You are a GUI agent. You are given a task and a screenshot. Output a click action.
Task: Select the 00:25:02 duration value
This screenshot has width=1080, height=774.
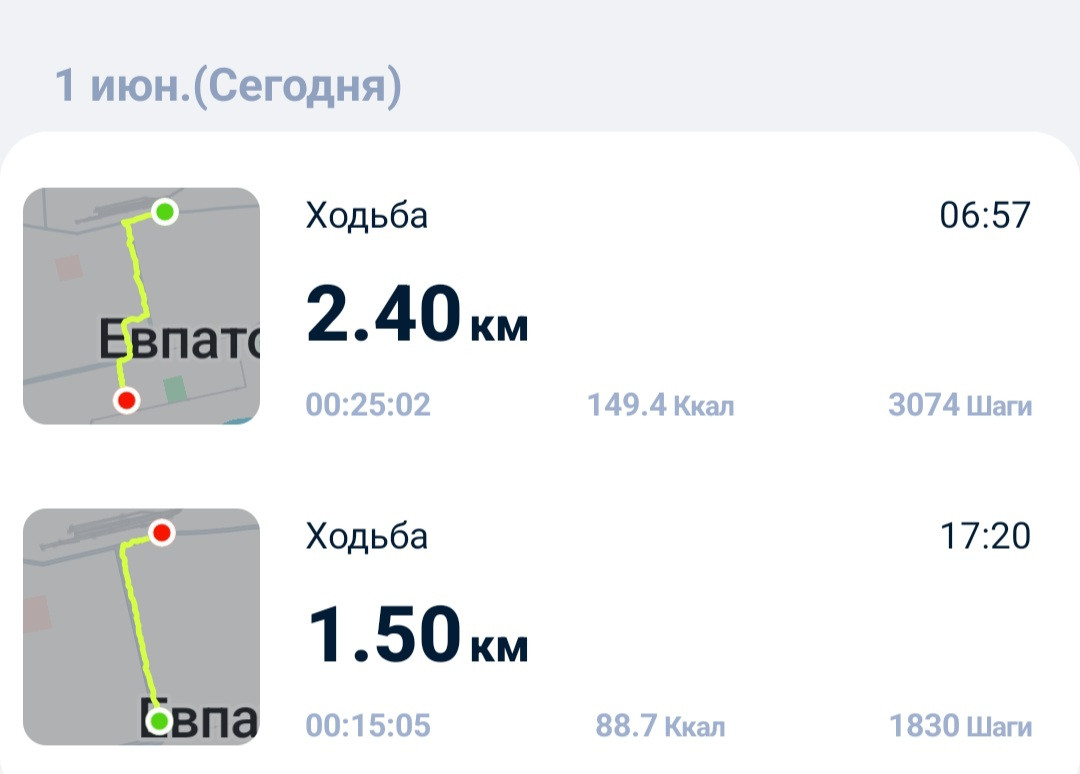pos(368,405)
